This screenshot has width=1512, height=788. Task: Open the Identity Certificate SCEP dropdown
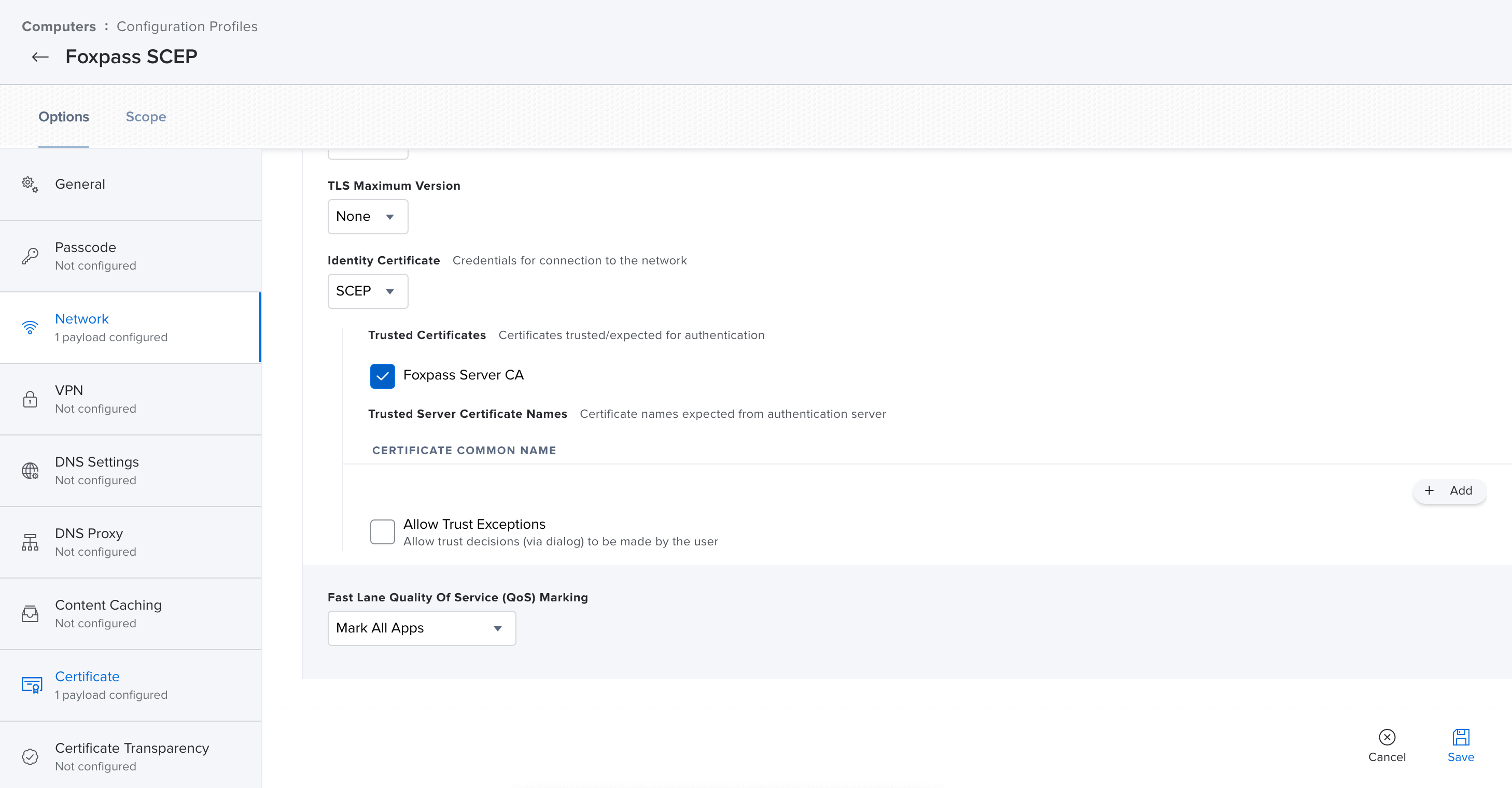[x=368, y=291]
